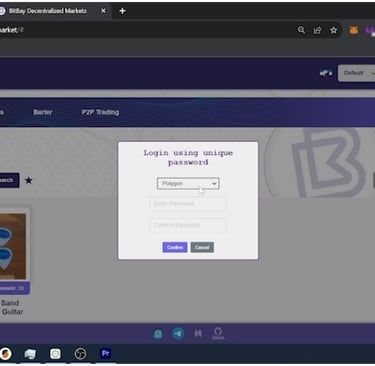
Task: Open the Medium icon in footer
Action: 198,333
